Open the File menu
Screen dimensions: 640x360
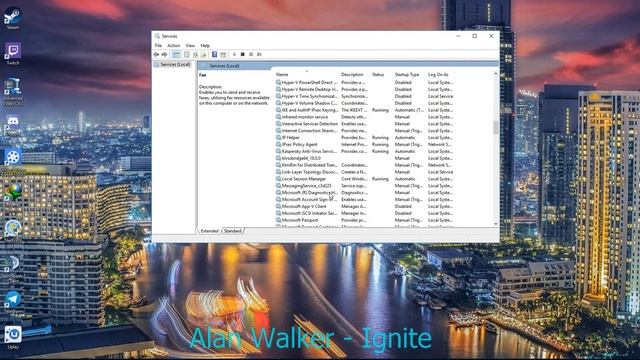[x=158, y=45]
